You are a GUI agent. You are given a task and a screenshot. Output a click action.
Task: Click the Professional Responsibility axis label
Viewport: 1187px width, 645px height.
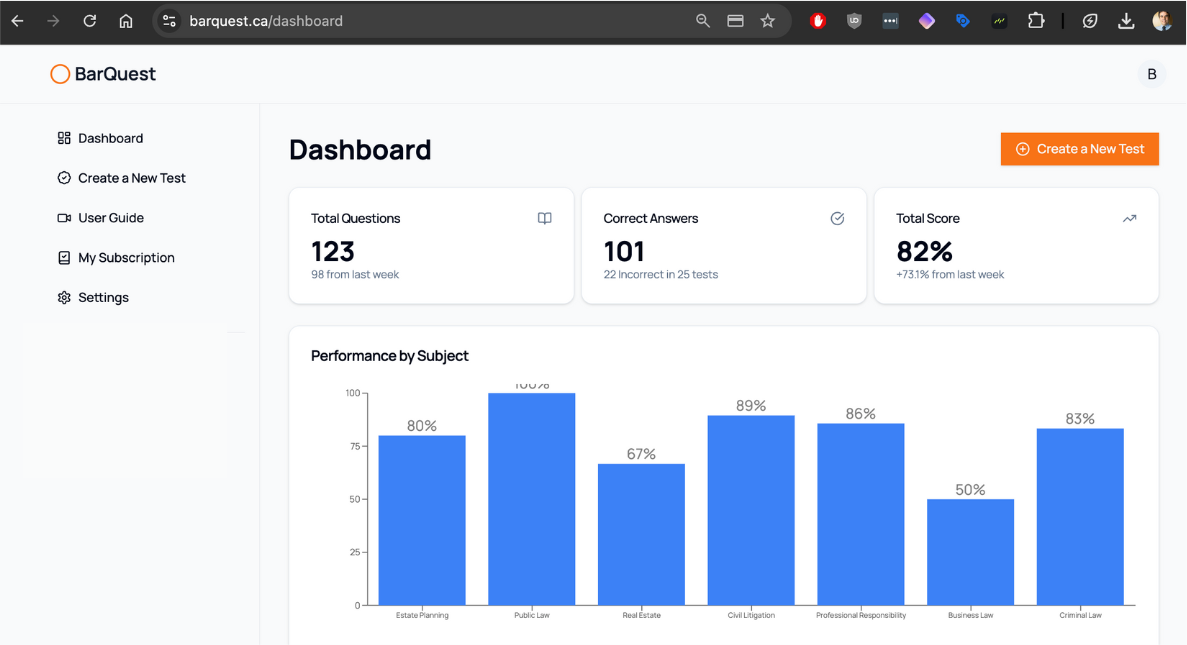coord(861,615)
